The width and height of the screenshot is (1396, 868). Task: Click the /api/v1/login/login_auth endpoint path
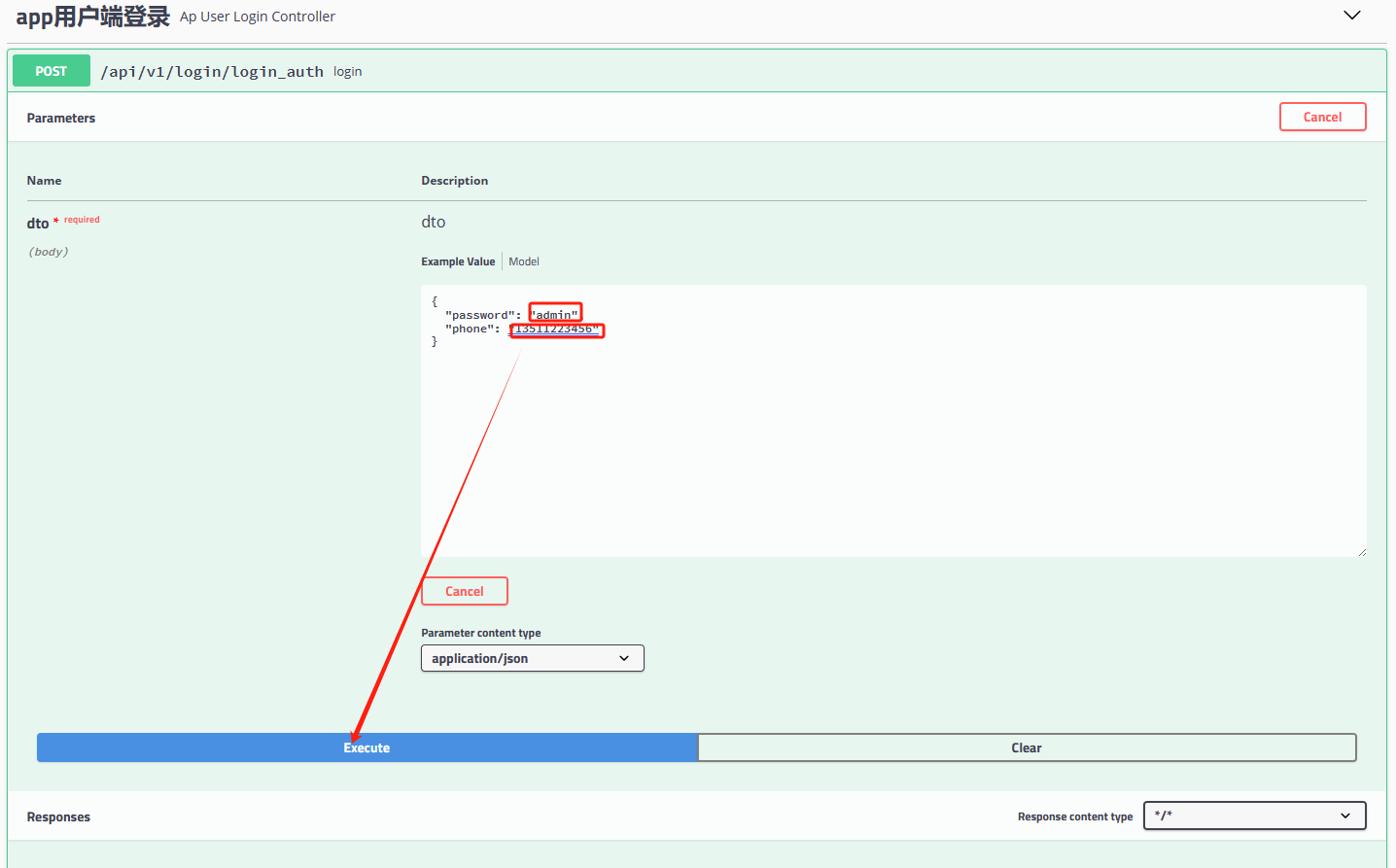[212, 72]
